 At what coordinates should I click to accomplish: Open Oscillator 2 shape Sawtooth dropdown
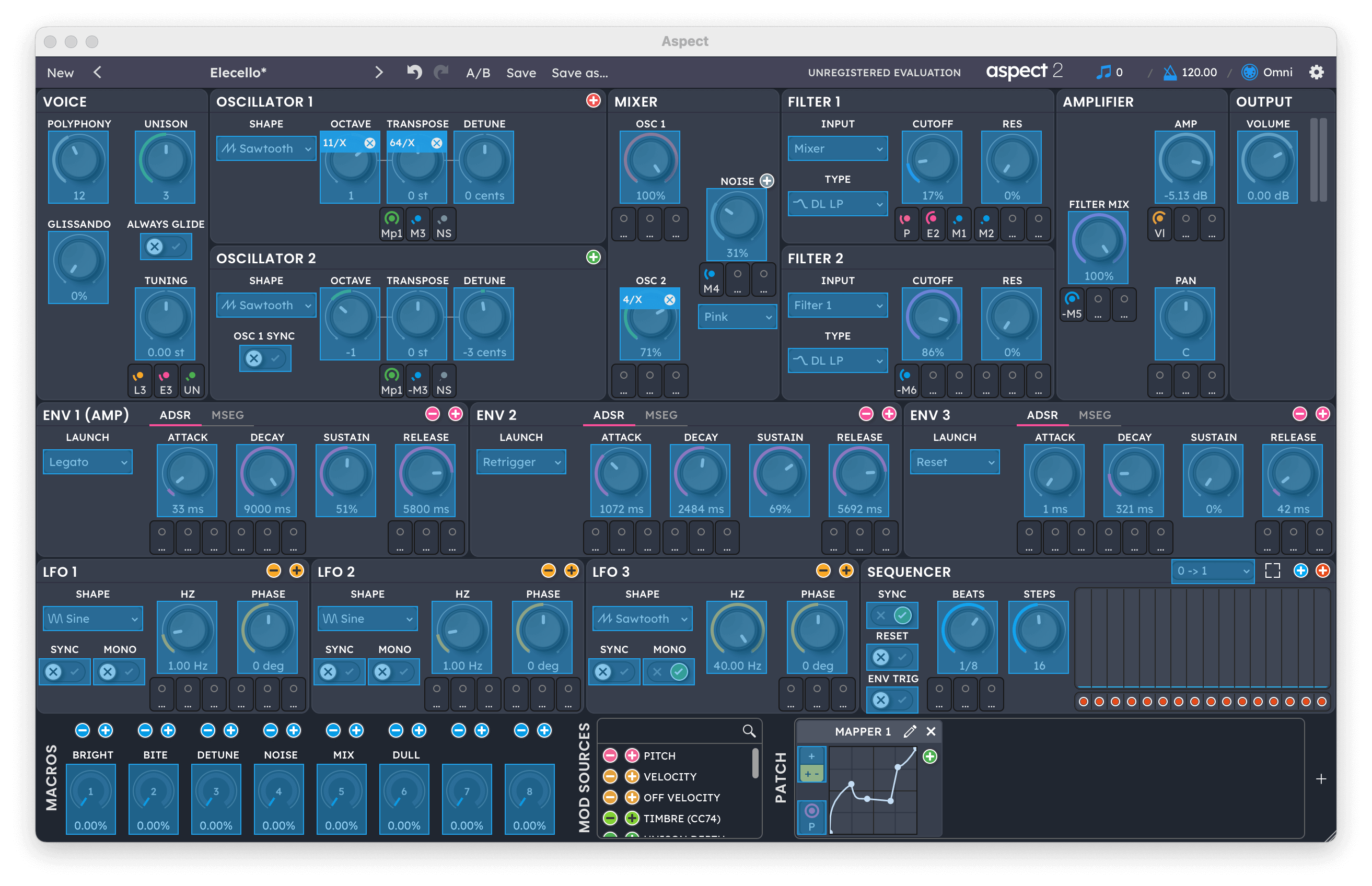(x=266, y=306)
